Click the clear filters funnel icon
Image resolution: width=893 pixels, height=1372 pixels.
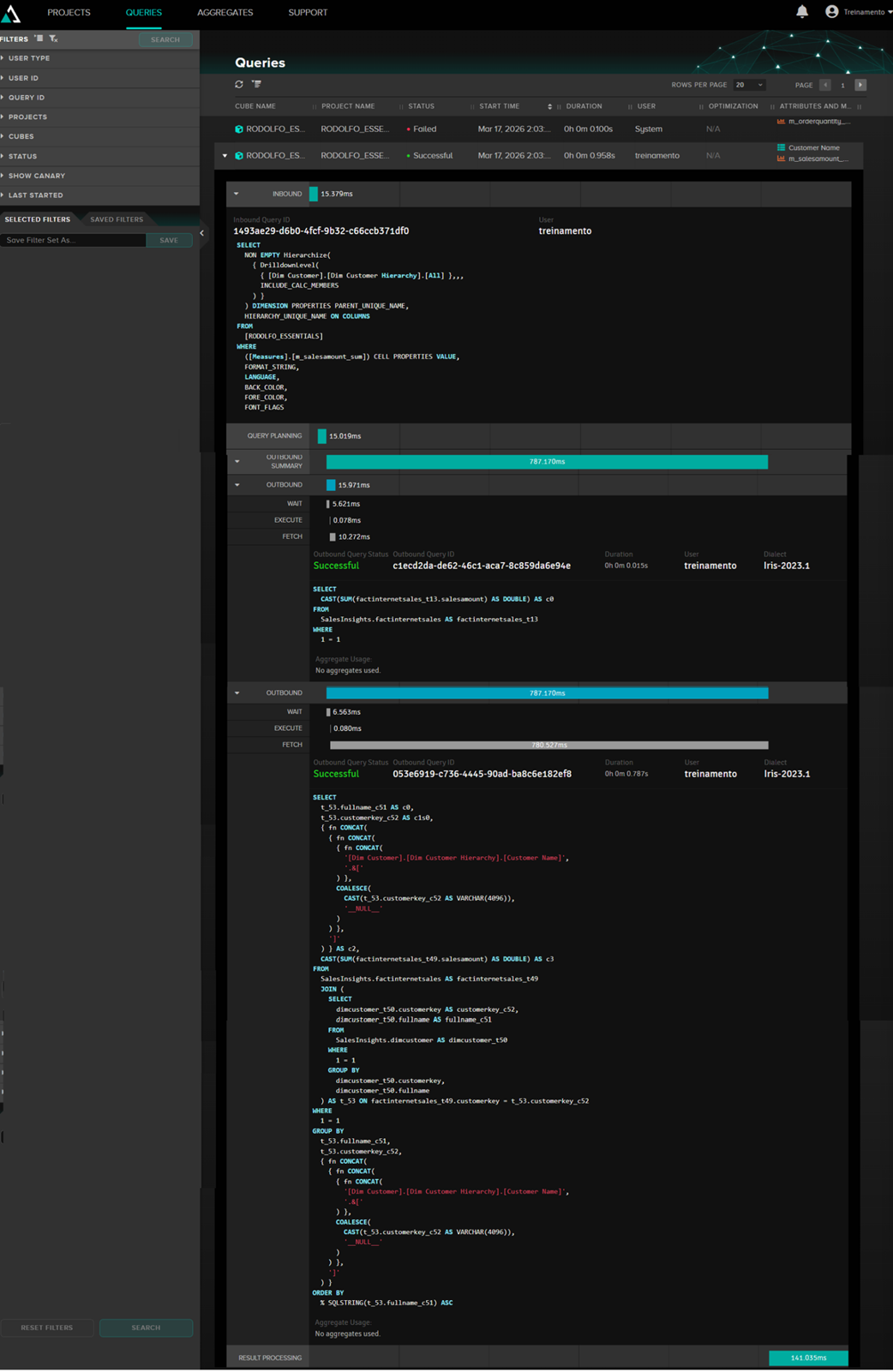pos(53,39)
